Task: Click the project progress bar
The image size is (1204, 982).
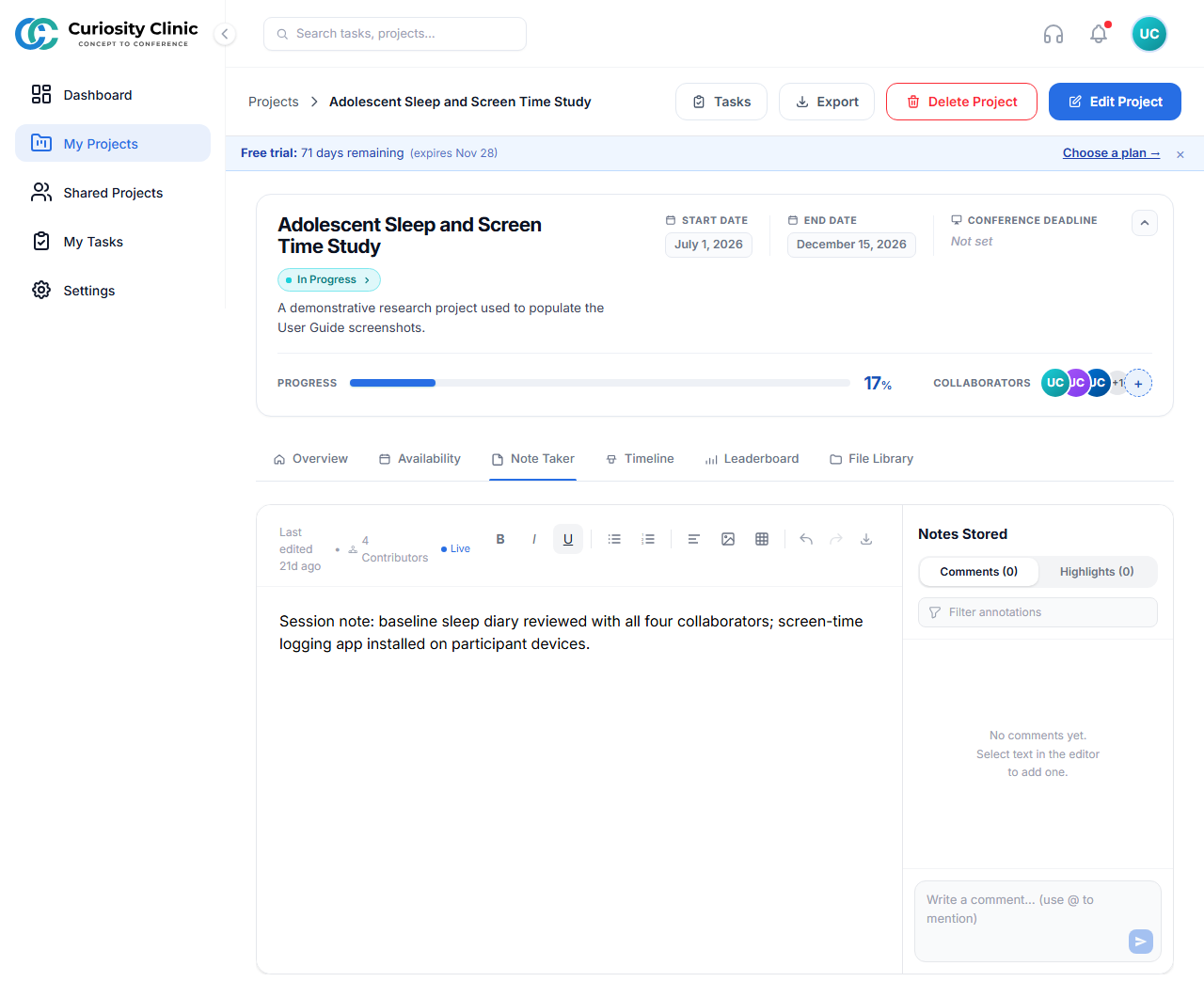Action: tap(600, 383)
